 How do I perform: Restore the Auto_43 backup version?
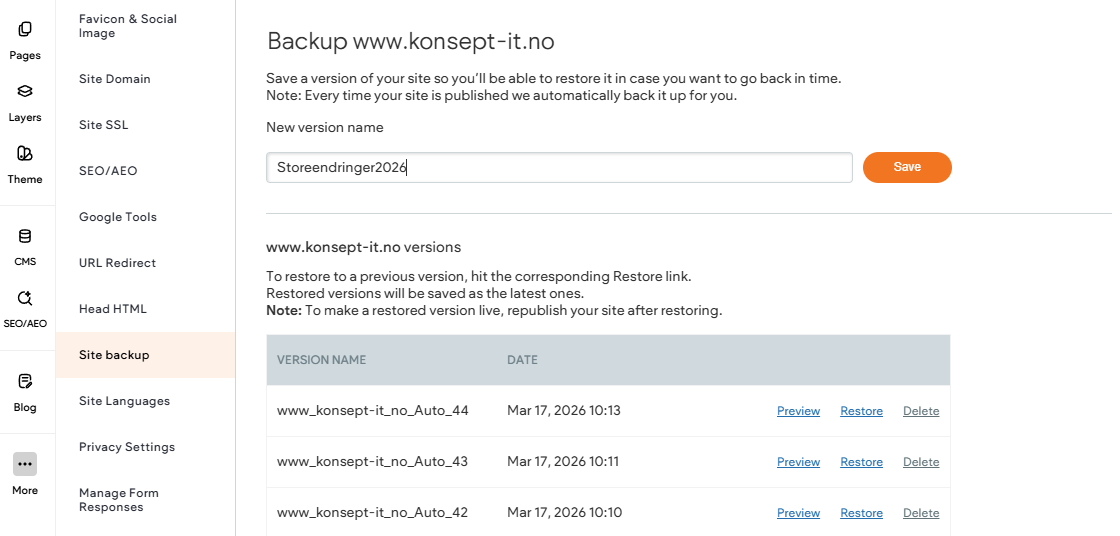861,462
